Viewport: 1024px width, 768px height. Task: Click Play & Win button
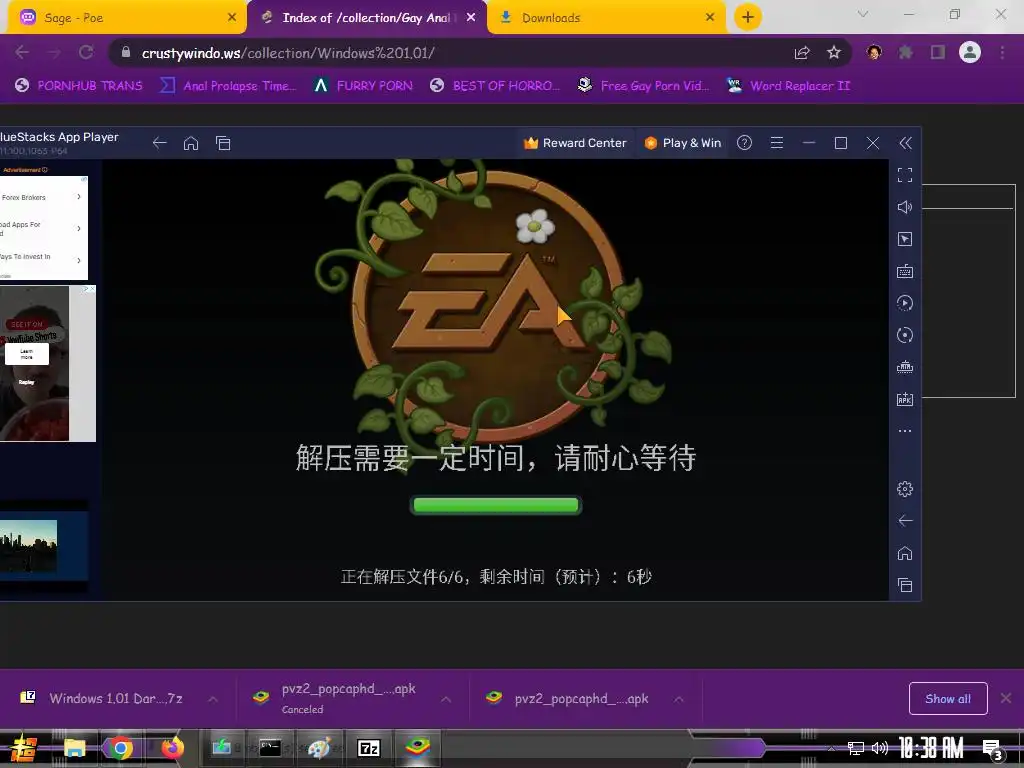coord(682,143)
